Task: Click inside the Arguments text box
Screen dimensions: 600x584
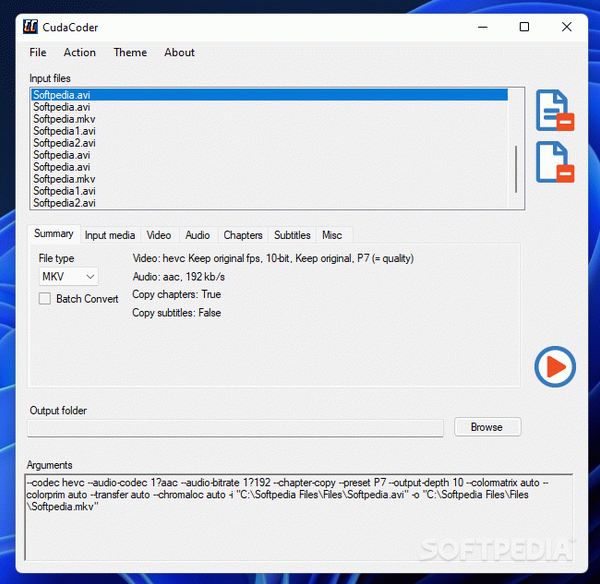Action: click(298, 517)
